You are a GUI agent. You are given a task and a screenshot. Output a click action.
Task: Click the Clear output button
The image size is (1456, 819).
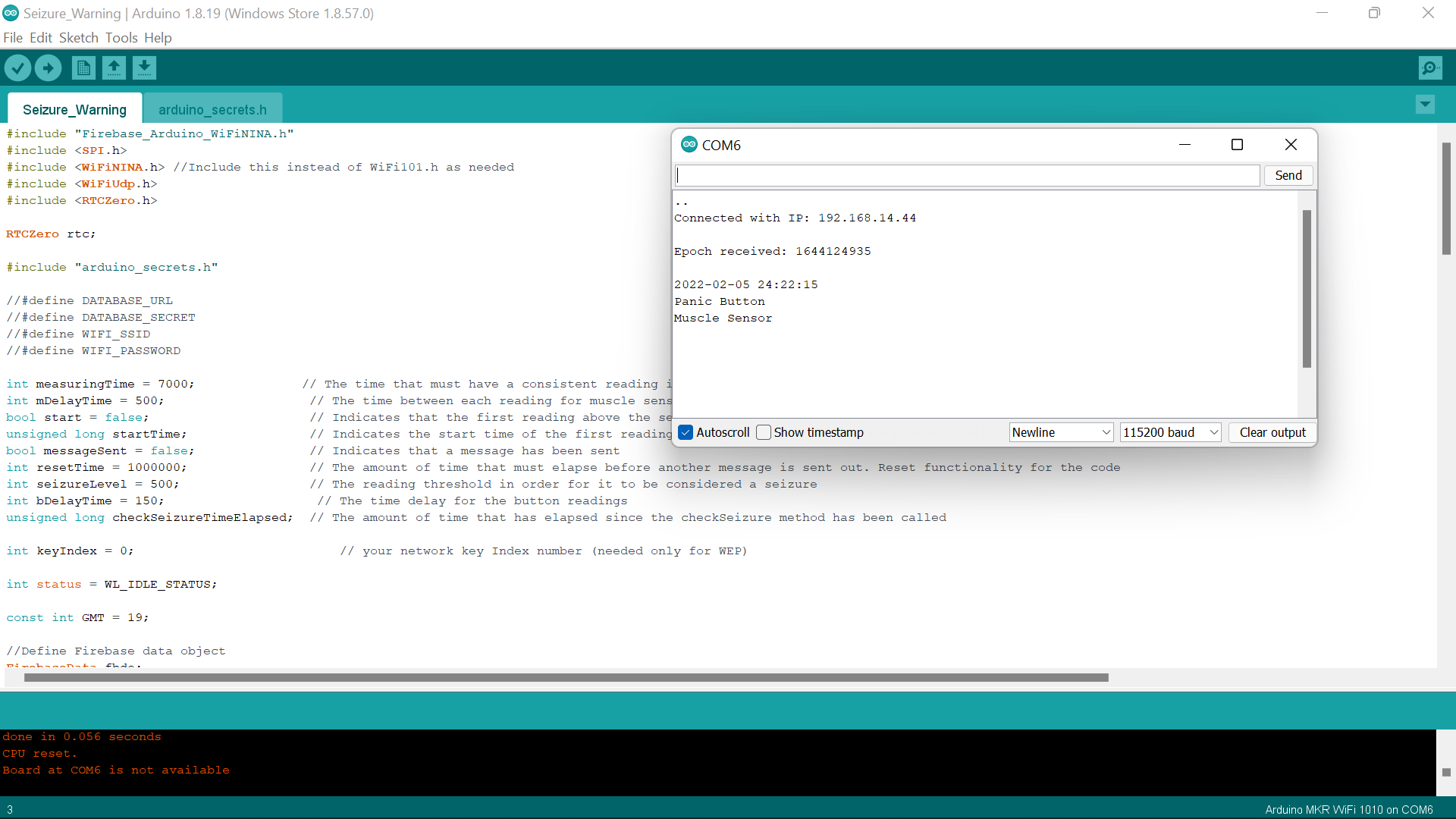(x=1272, y=432)
